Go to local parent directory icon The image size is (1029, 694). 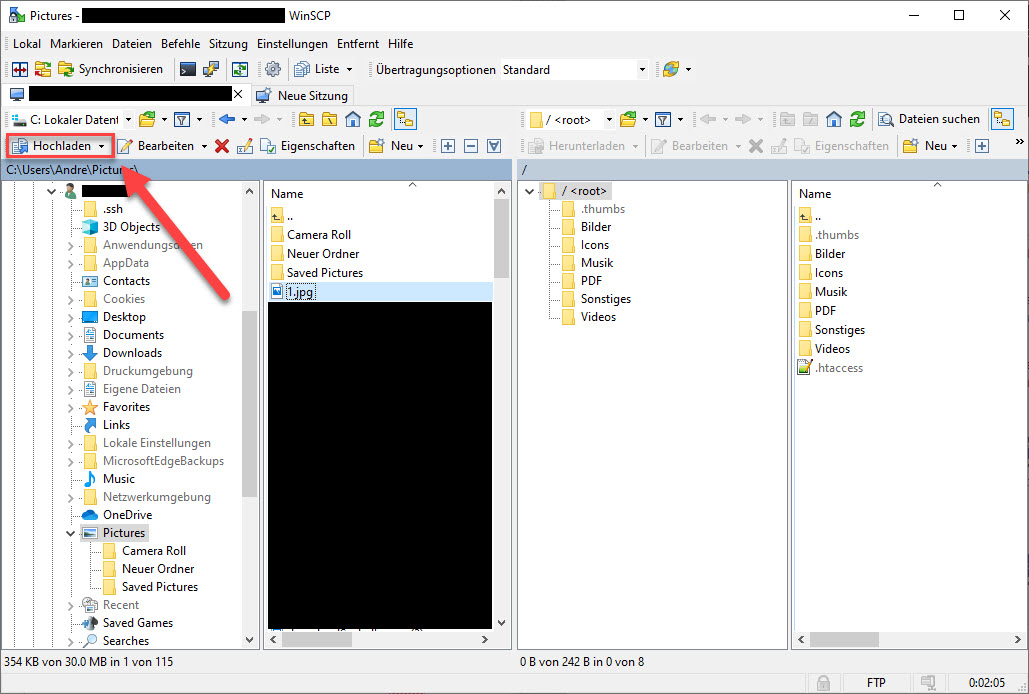(306, 119)
